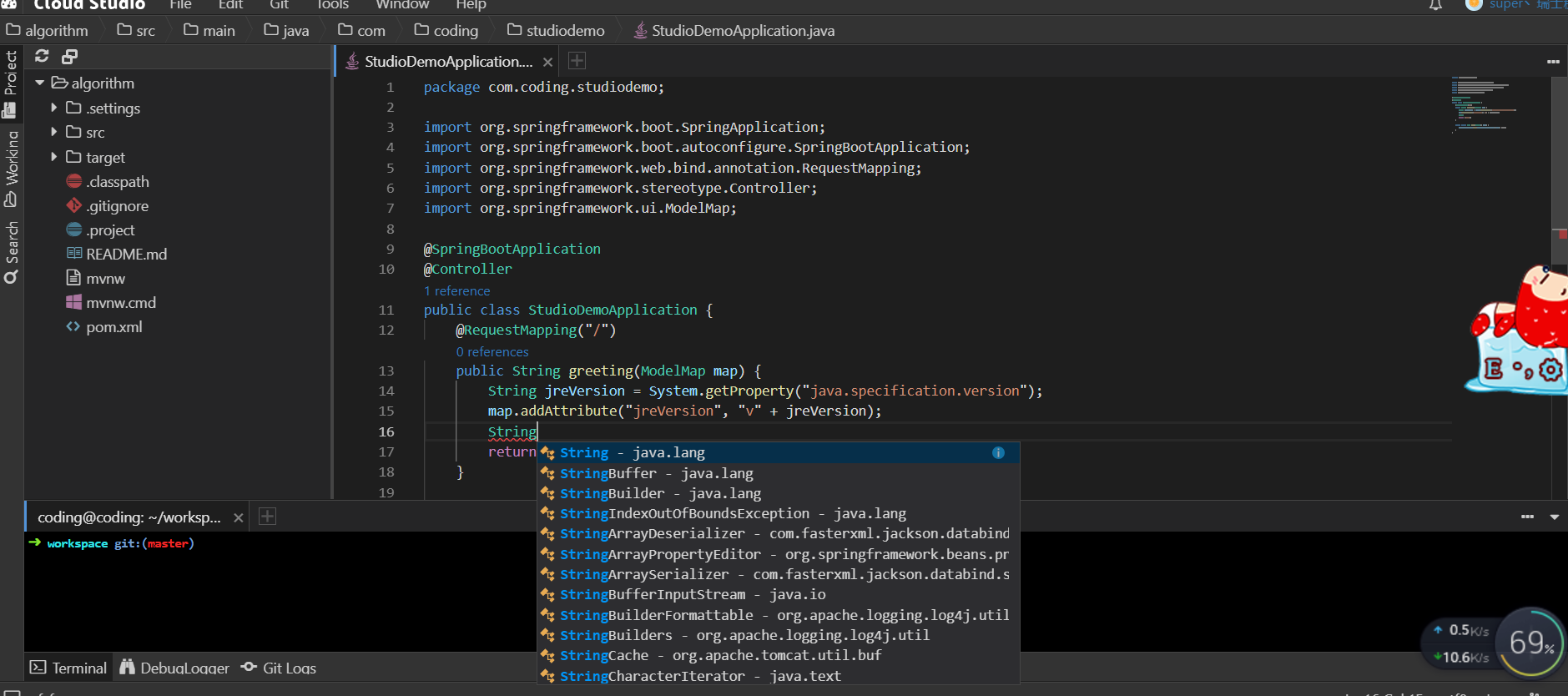
Task: Select StringBuffer - java.lang suggestion
Action: [x=779, y=473]
